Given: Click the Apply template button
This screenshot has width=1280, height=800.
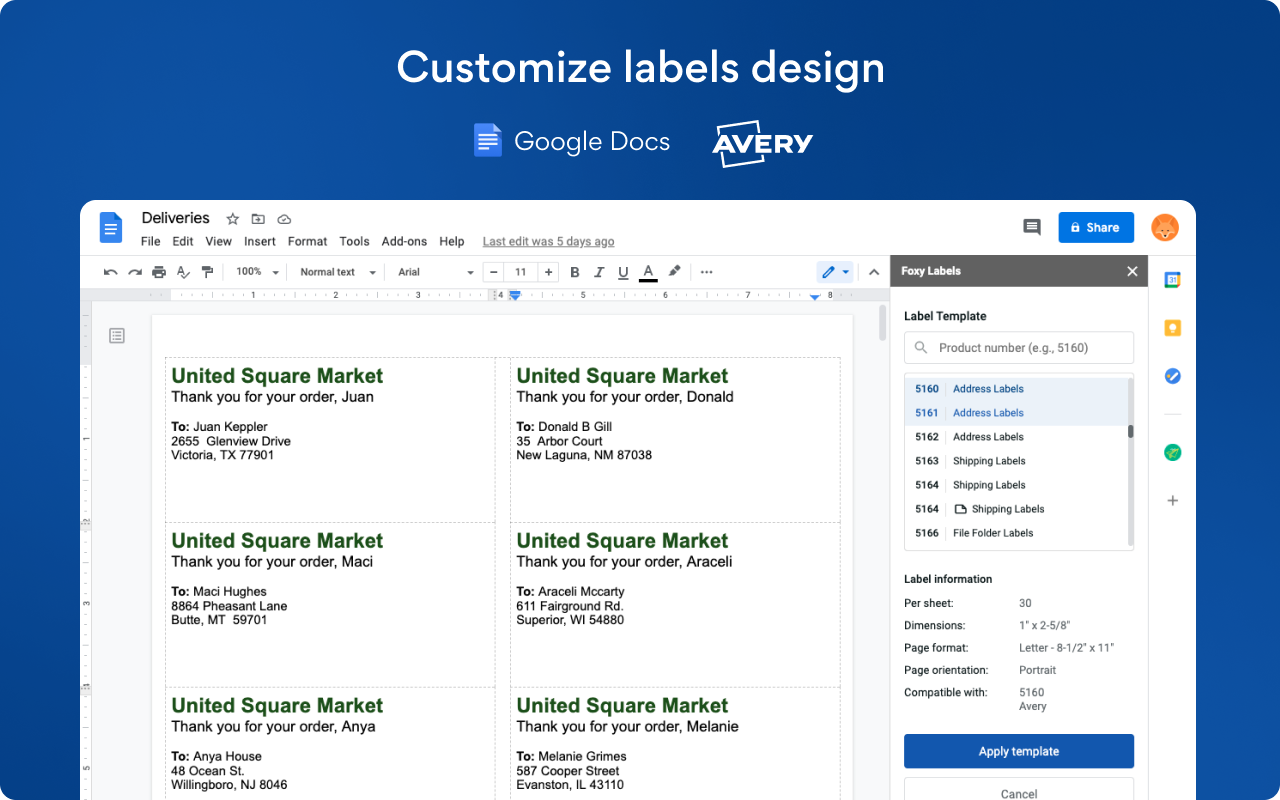Looking at the screenshot, I should tap(1019, 751).
